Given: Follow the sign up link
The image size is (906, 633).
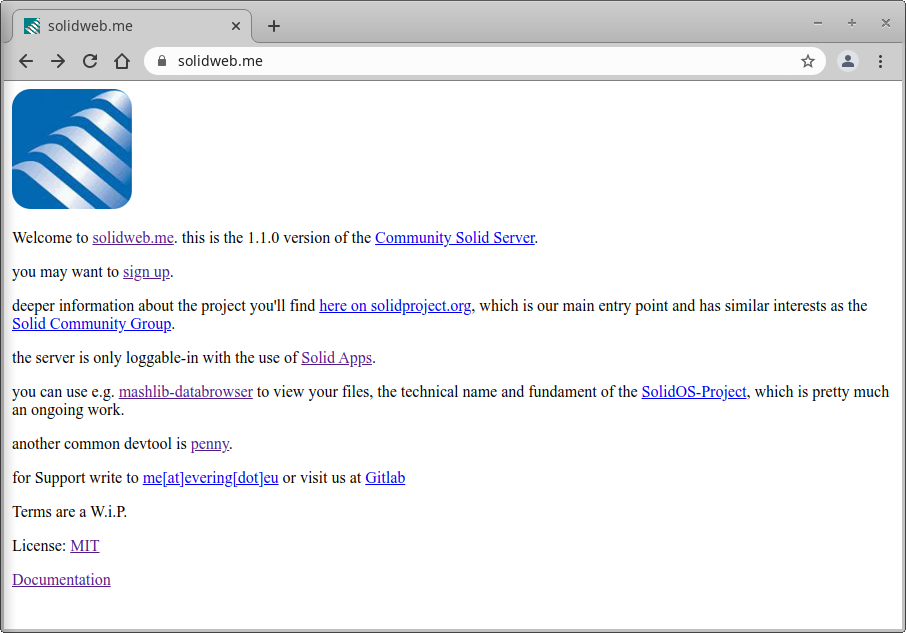Looking at the screenshot, I should pos(146,272).
